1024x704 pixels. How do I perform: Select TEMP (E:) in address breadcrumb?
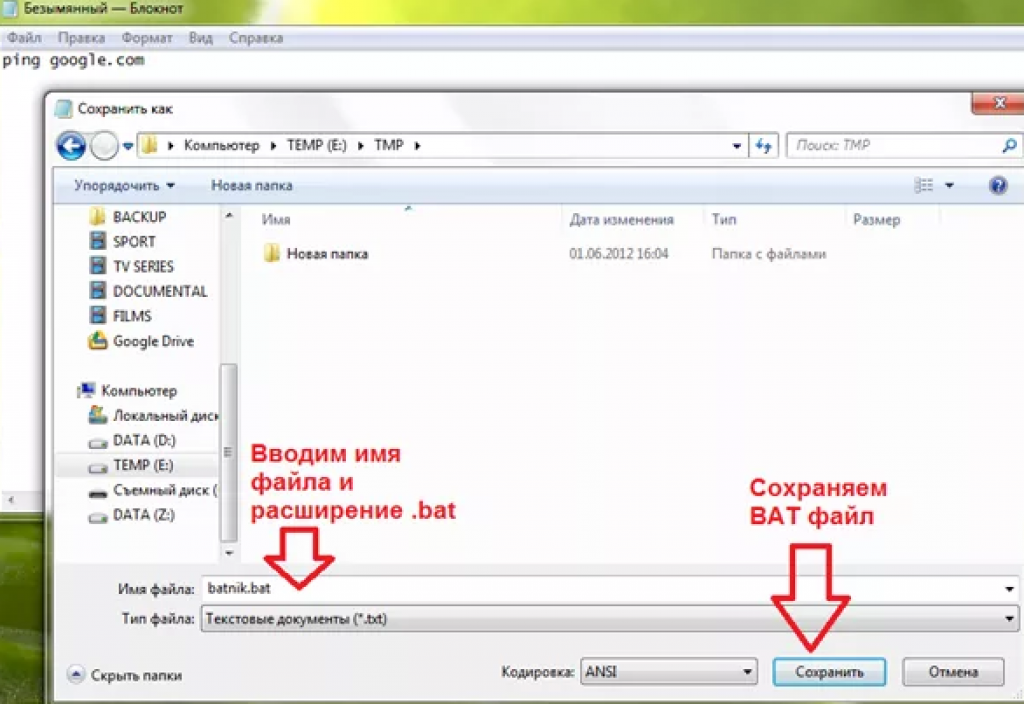click(x=317, y=145)
